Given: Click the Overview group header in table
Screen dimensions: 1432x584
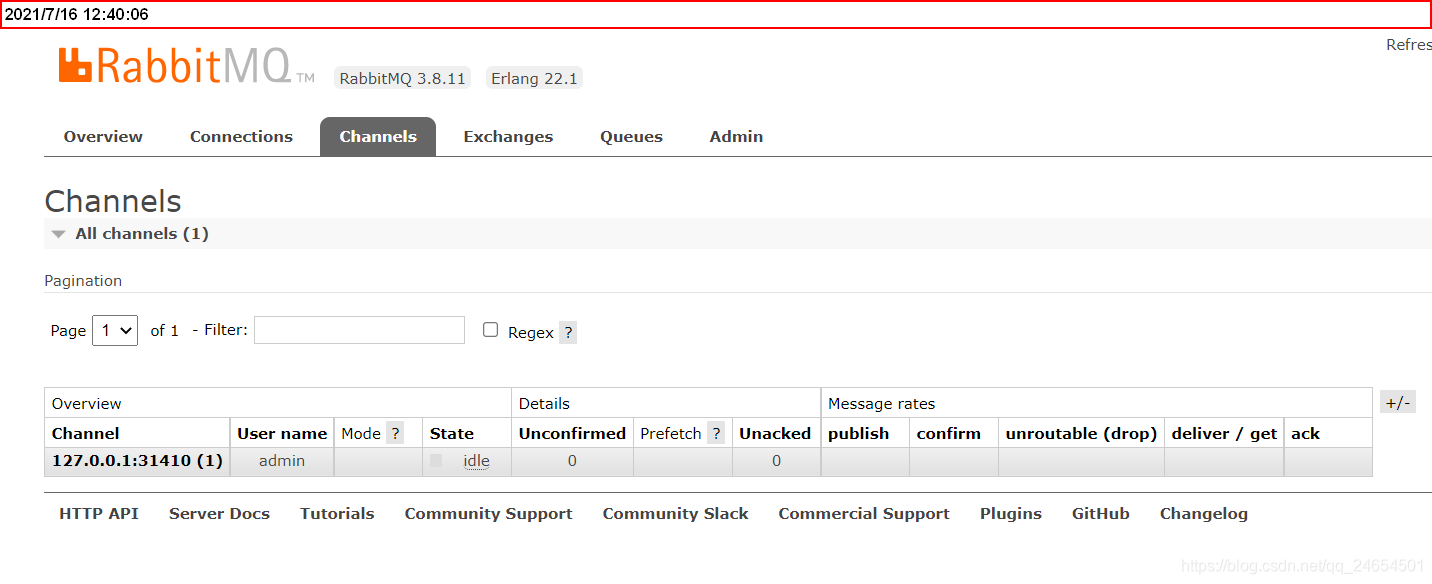Looking at the screenshot, I should [x=87, y=404].
